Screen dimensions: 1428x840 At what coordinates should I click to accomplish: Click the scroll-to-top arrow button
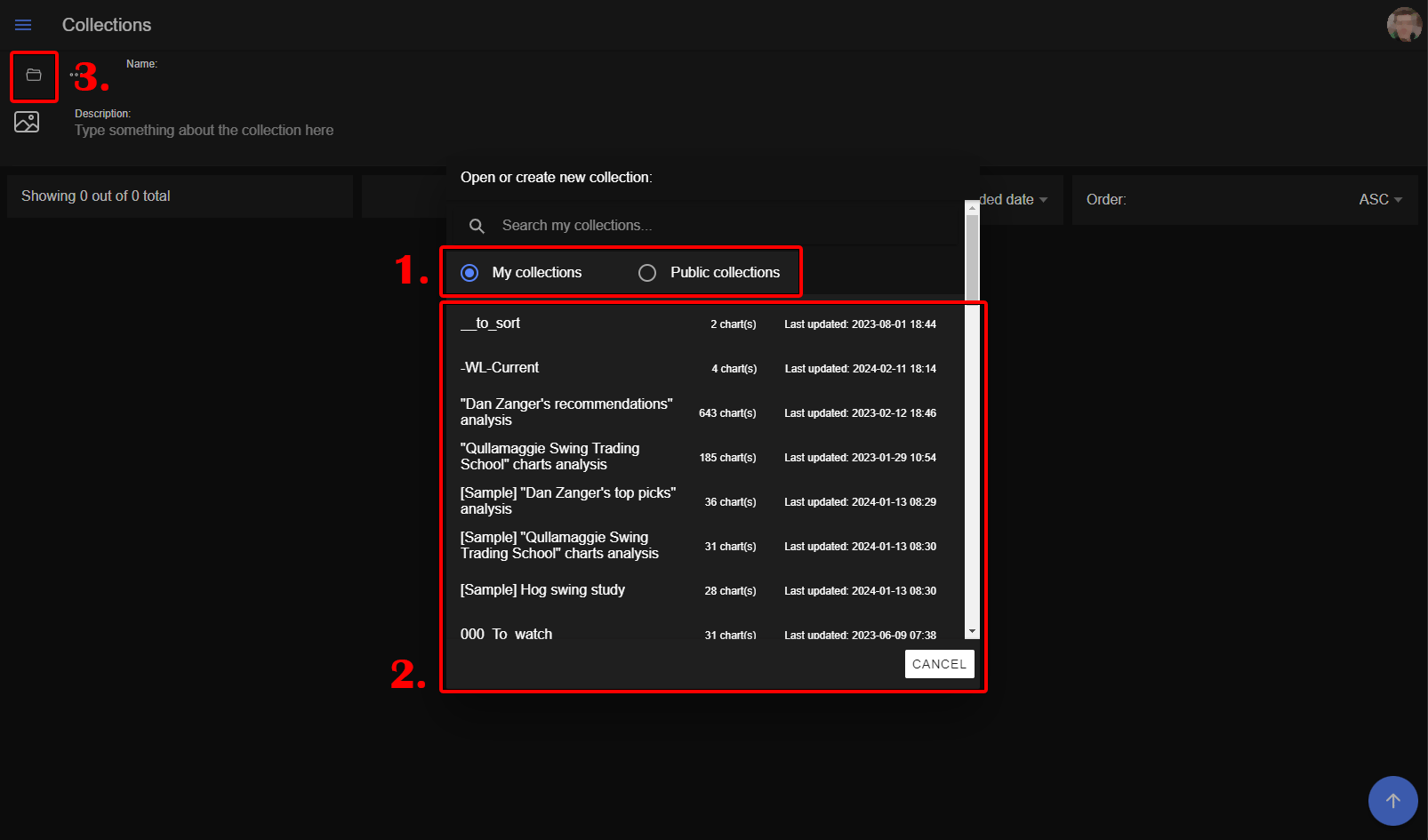click(1392, 800)
